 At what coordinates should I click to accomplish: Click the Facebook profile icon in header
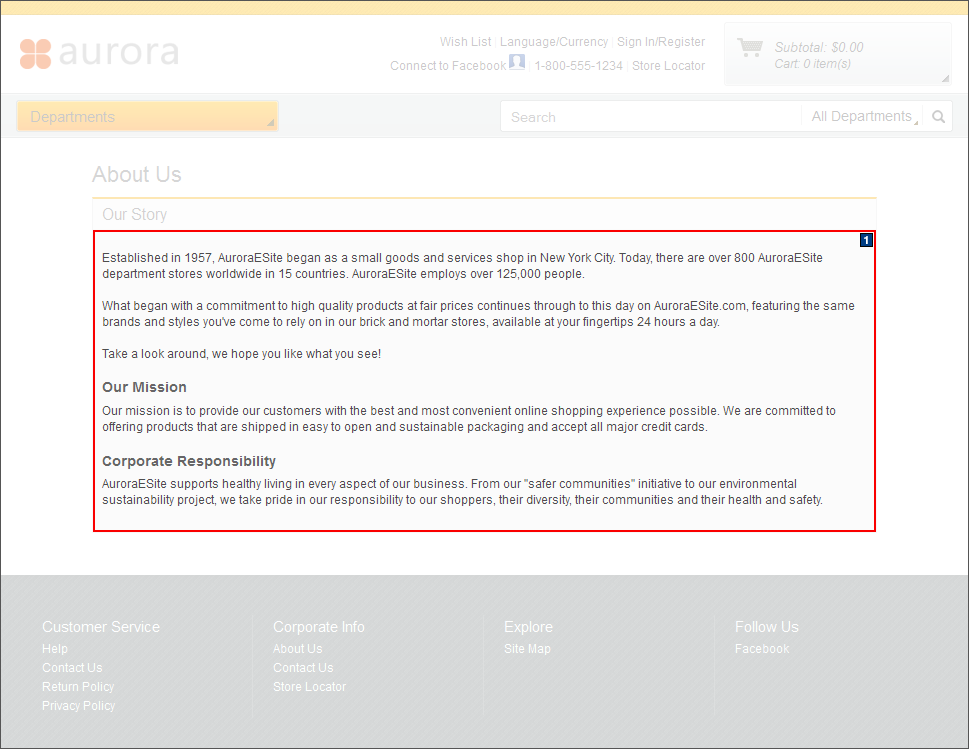pos(517,62)
